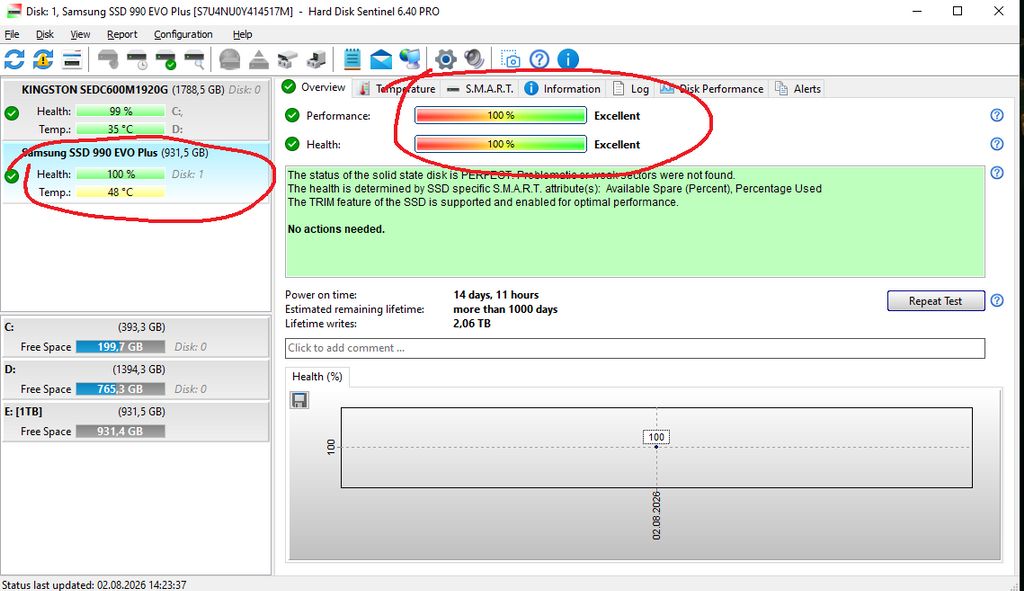Click the Performance 100 % gradient bar

tap(501, 116)
